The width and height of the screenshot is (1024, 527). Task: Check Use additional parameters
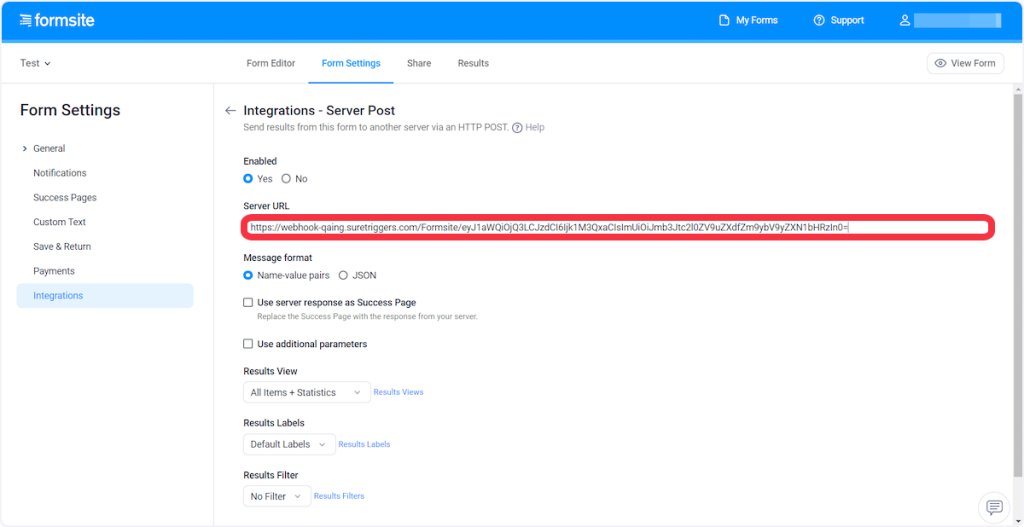tap(248, 344)
